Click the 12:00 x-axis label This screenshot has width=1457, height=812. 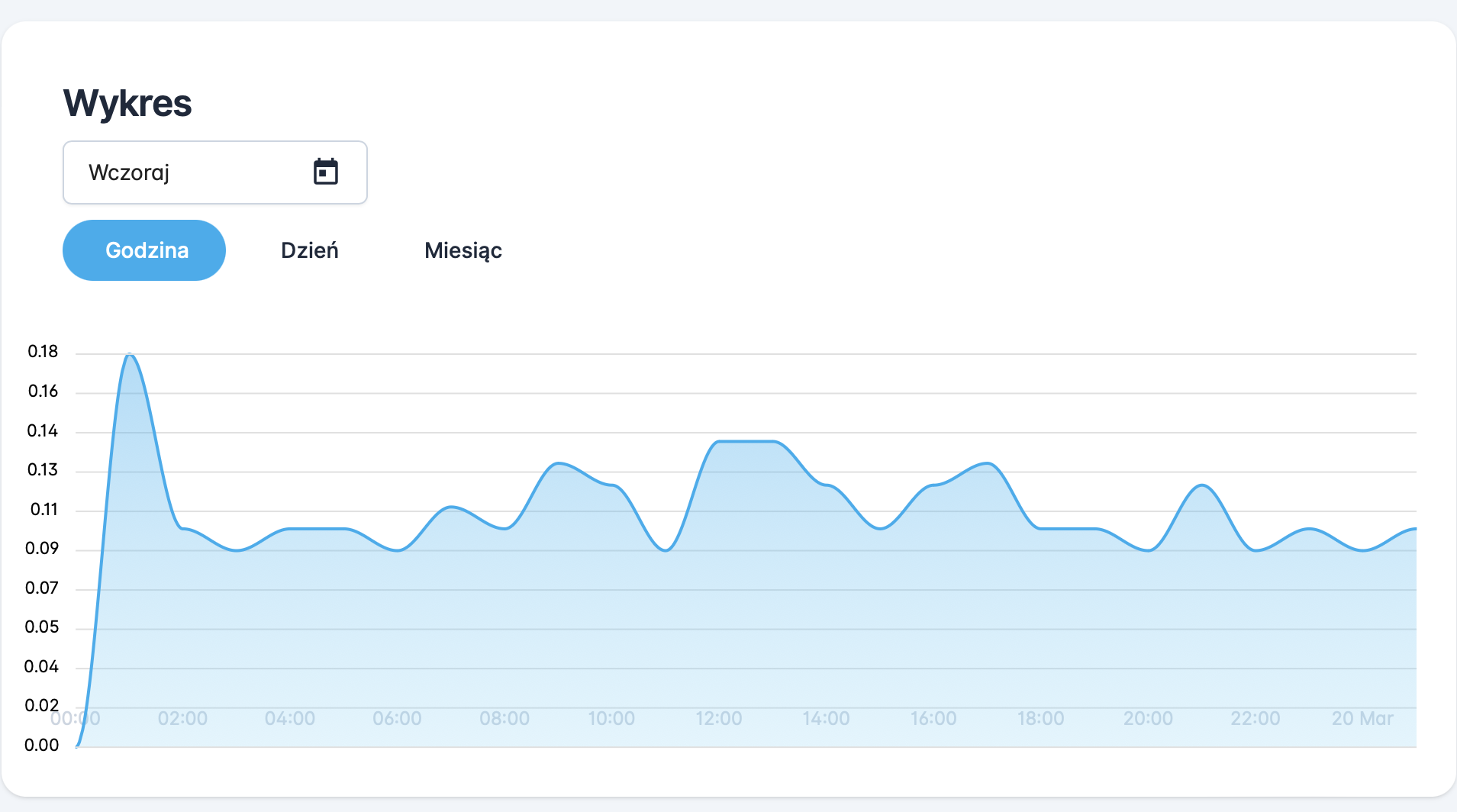pyautogui.click(x=719, y=718)
